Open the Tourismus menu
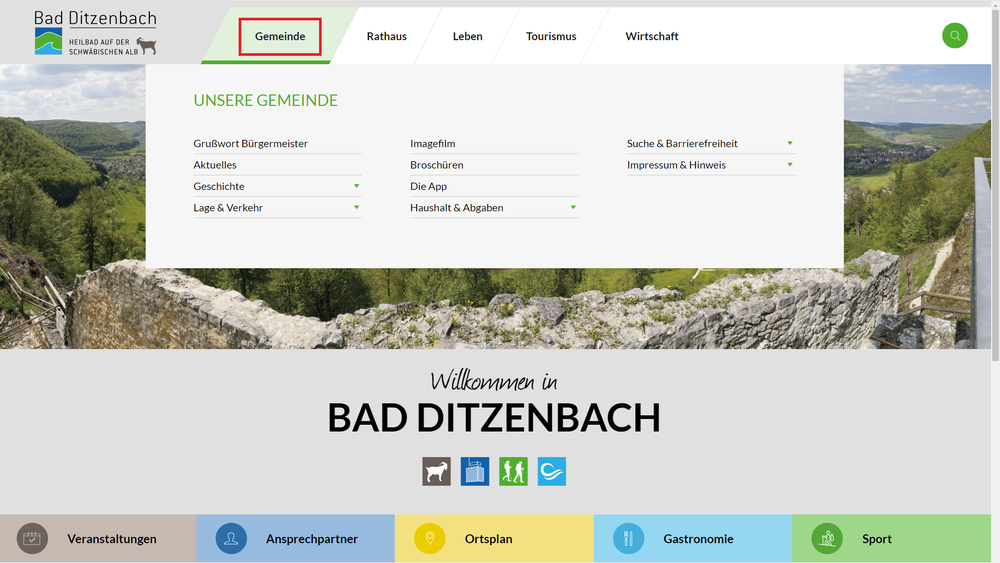The image size is (1000, 563). [x=551, y=36]
